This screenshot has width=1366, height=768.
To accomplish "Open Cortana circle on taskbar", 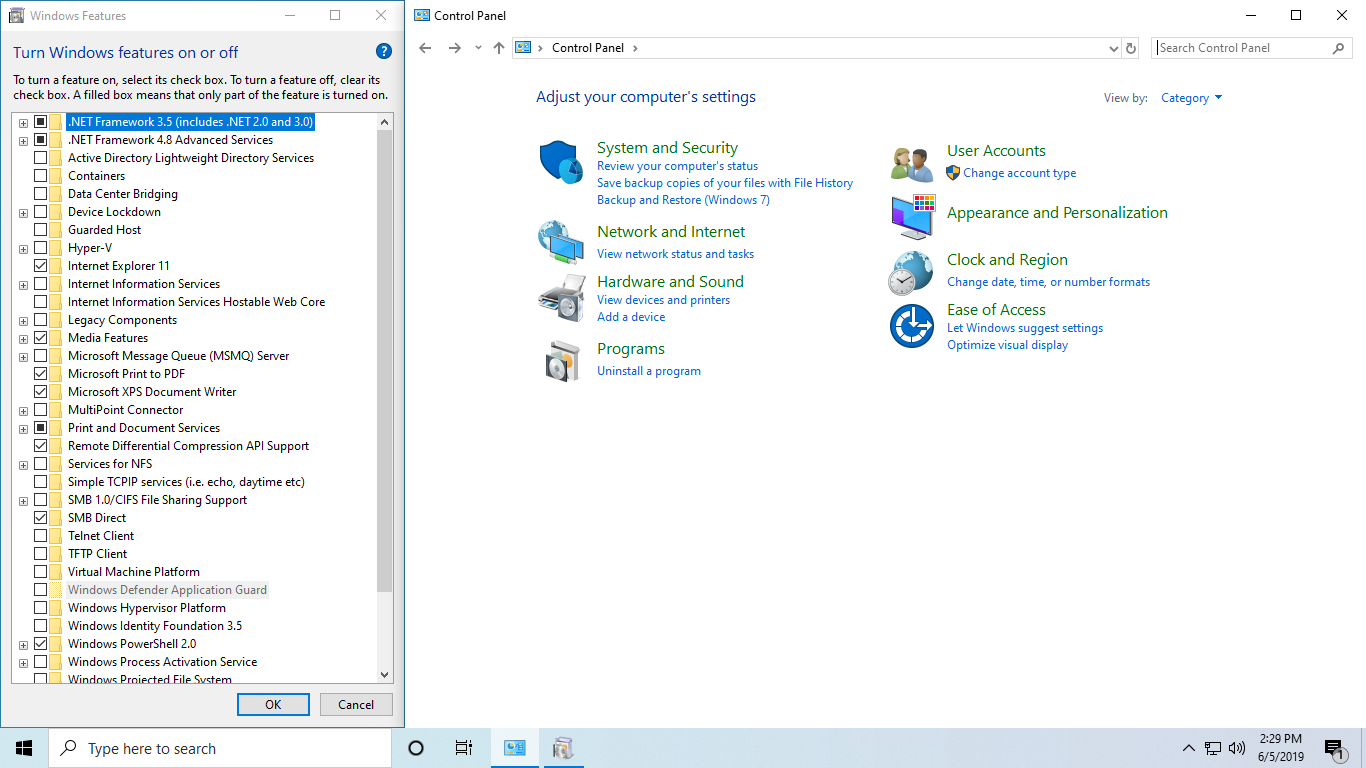I will click(x=416, y=748).
